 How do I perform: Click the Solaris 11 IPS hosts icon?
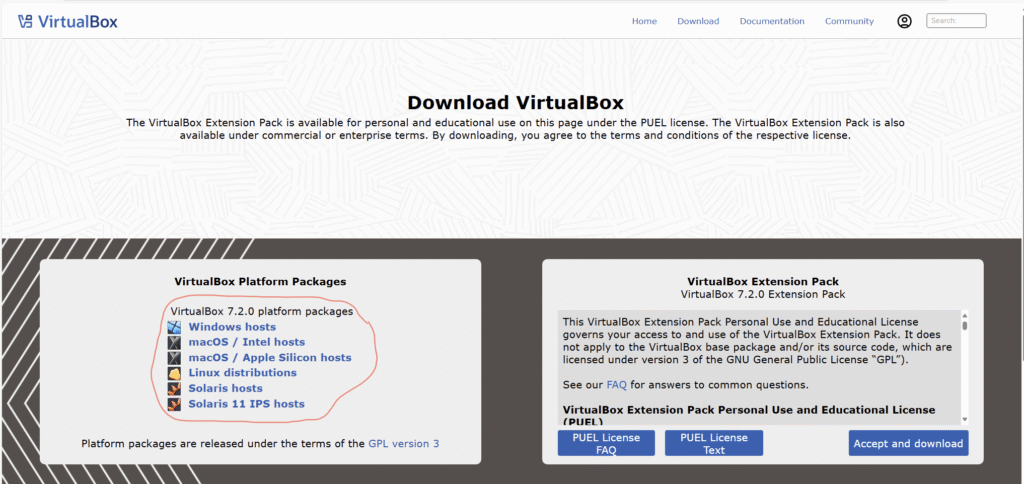[x=175, y=404]
